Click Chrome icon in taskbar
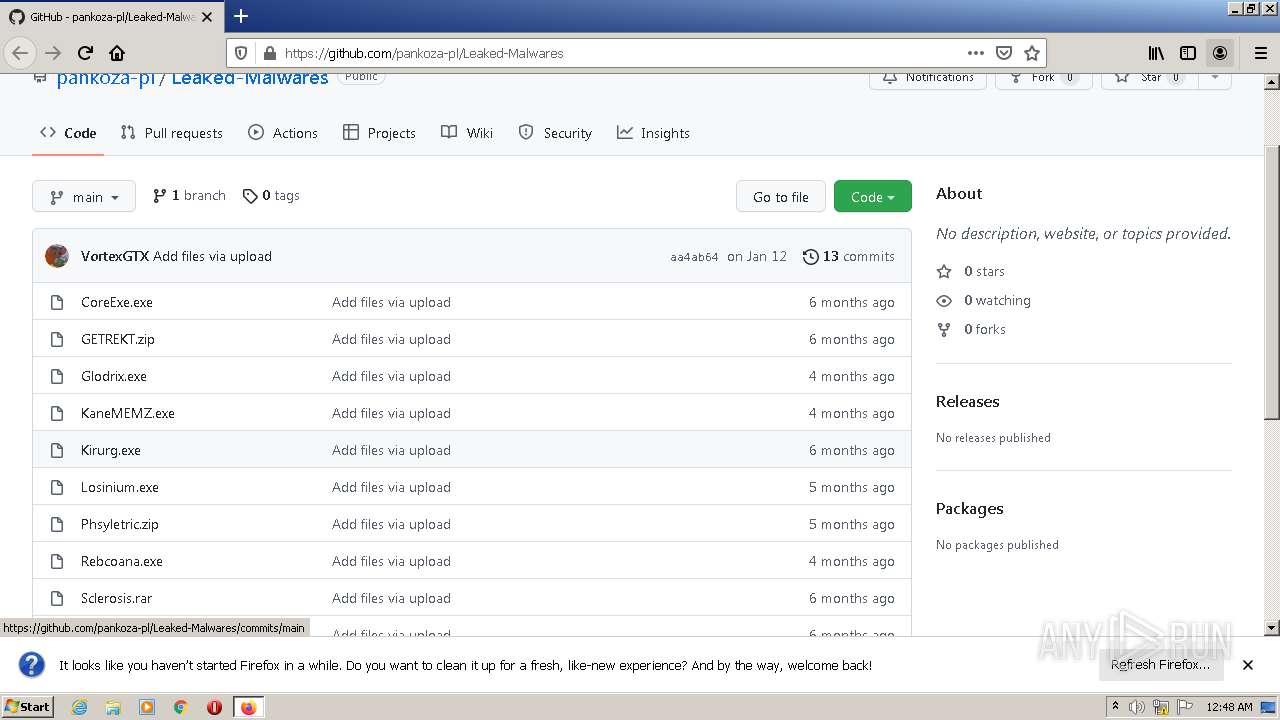The height and width of the screenshot is (720, 1280). point(181,707)
